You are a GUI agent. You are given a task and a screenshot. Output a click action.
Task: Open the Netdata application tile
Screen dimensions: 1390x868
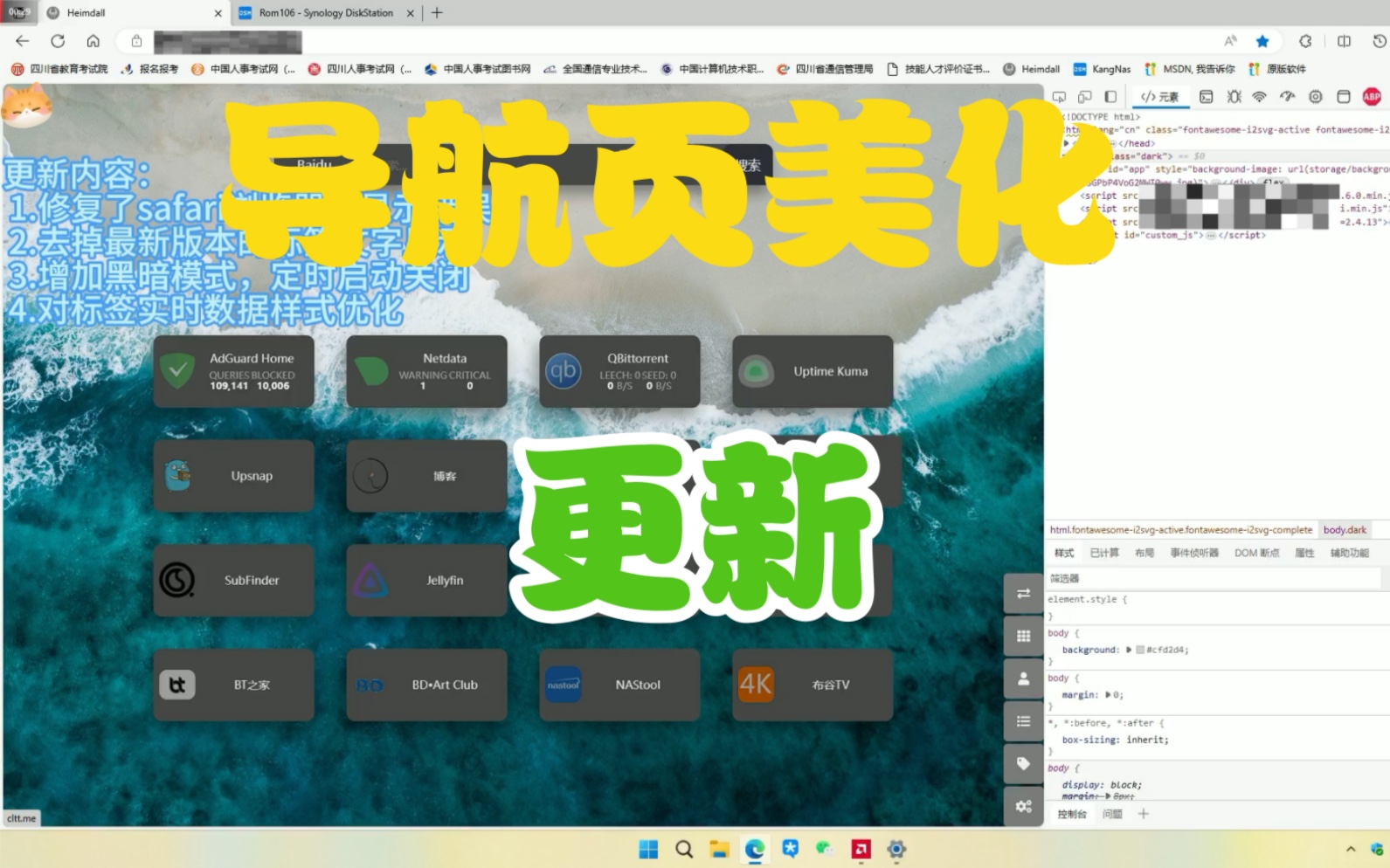426,371
